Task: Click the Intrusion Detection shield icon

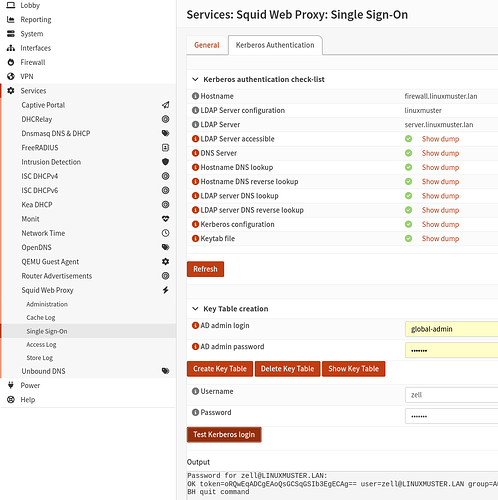Action: click(x=165, y=162)
